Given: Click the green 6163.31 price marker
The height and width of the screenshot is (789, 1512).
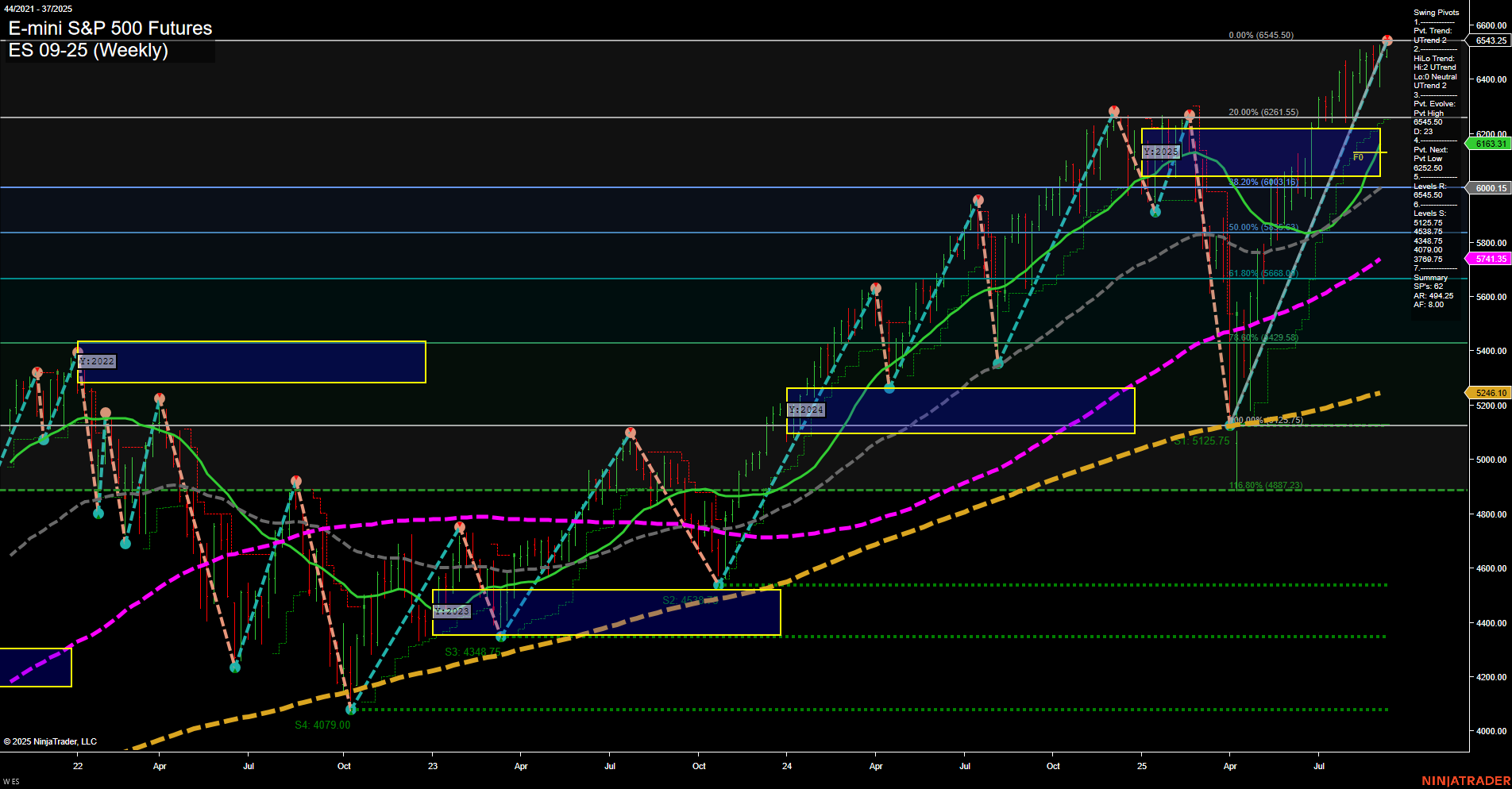Looking at the screenshot, I should tap(1487, 144).
